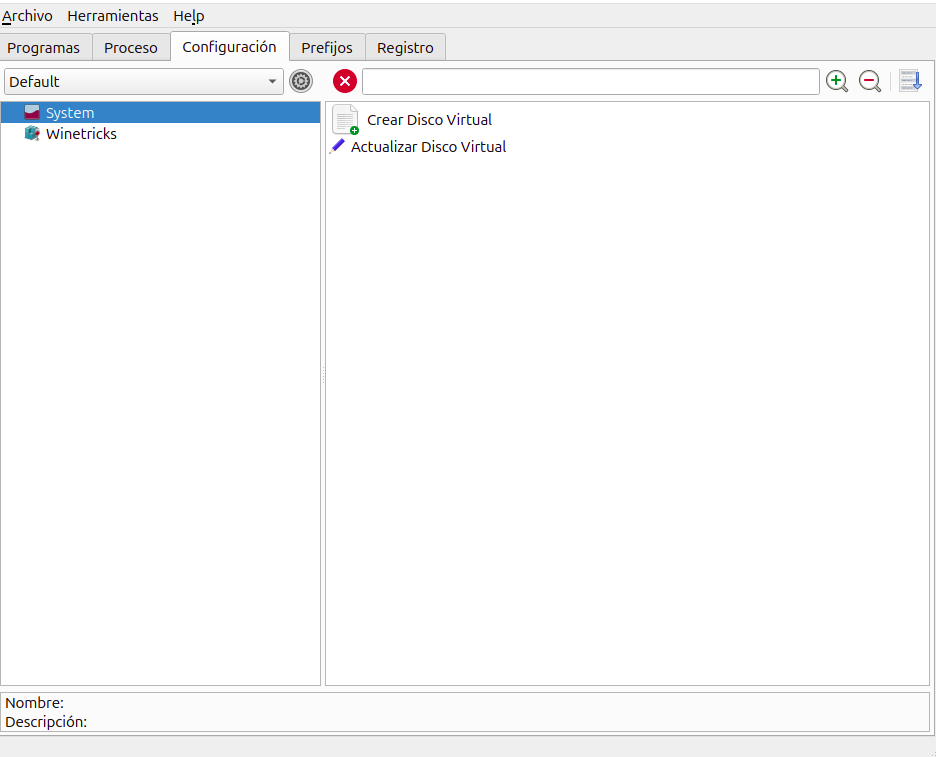Click the zoom in magnifier icon
The width and height of the screenshot is (936, 757).
point(837,82)
